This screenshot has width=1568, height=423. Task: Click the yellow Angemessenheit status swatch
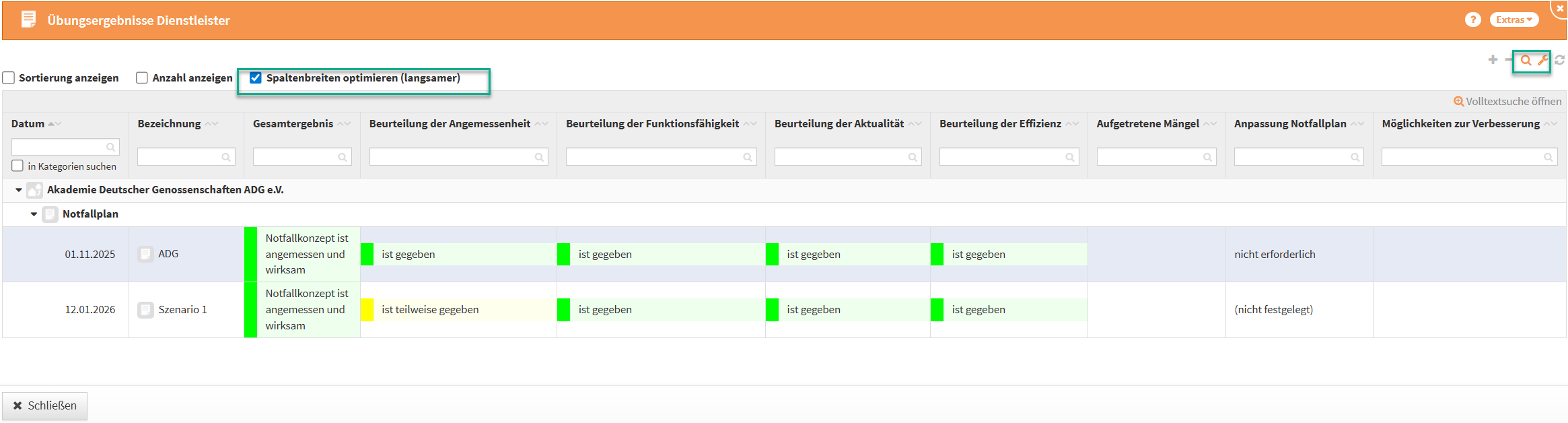pyautogui.click(x=367, y=310)
